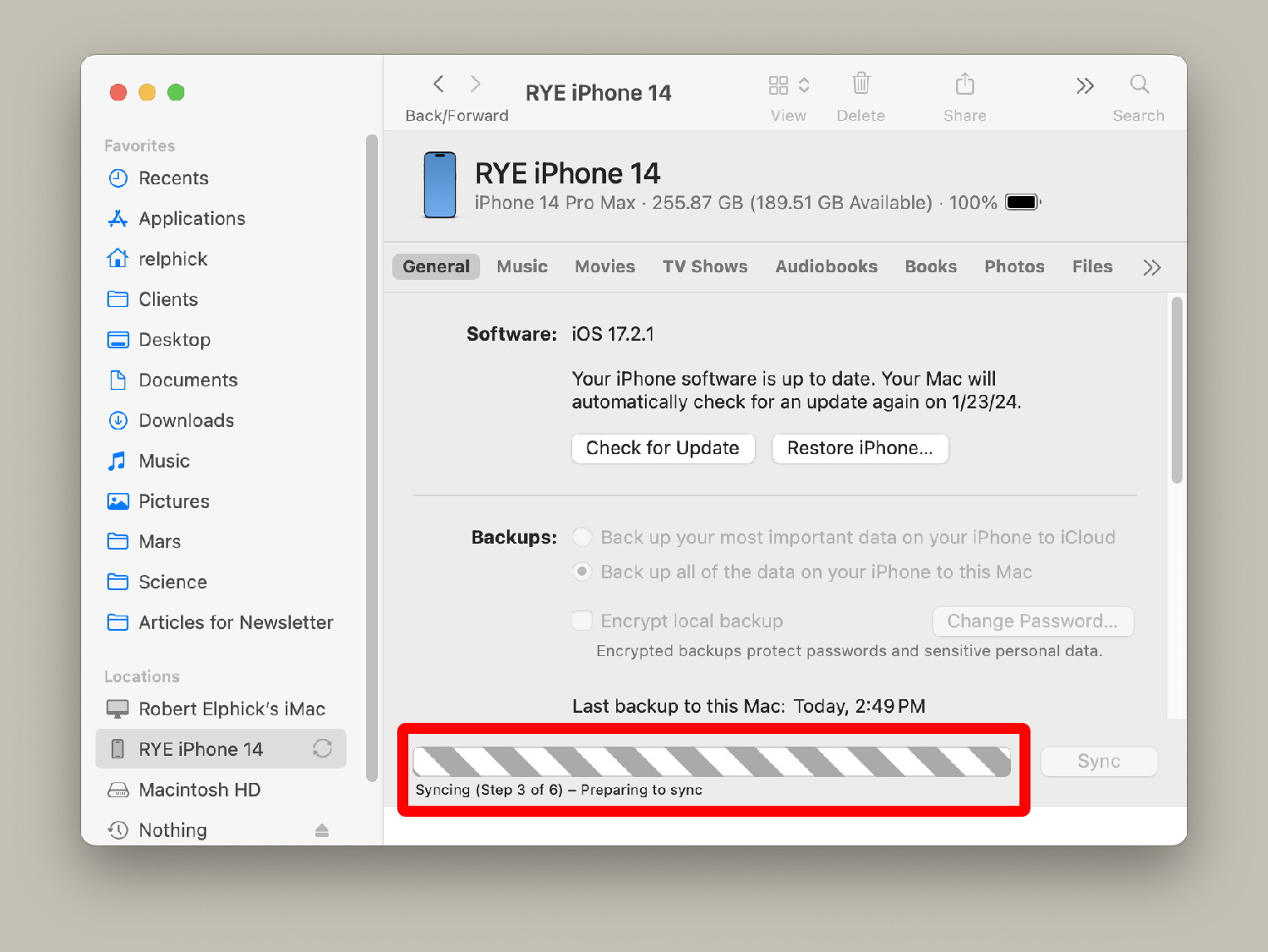
Task: Click Change Password... button
Action: tap(1033, 621)
